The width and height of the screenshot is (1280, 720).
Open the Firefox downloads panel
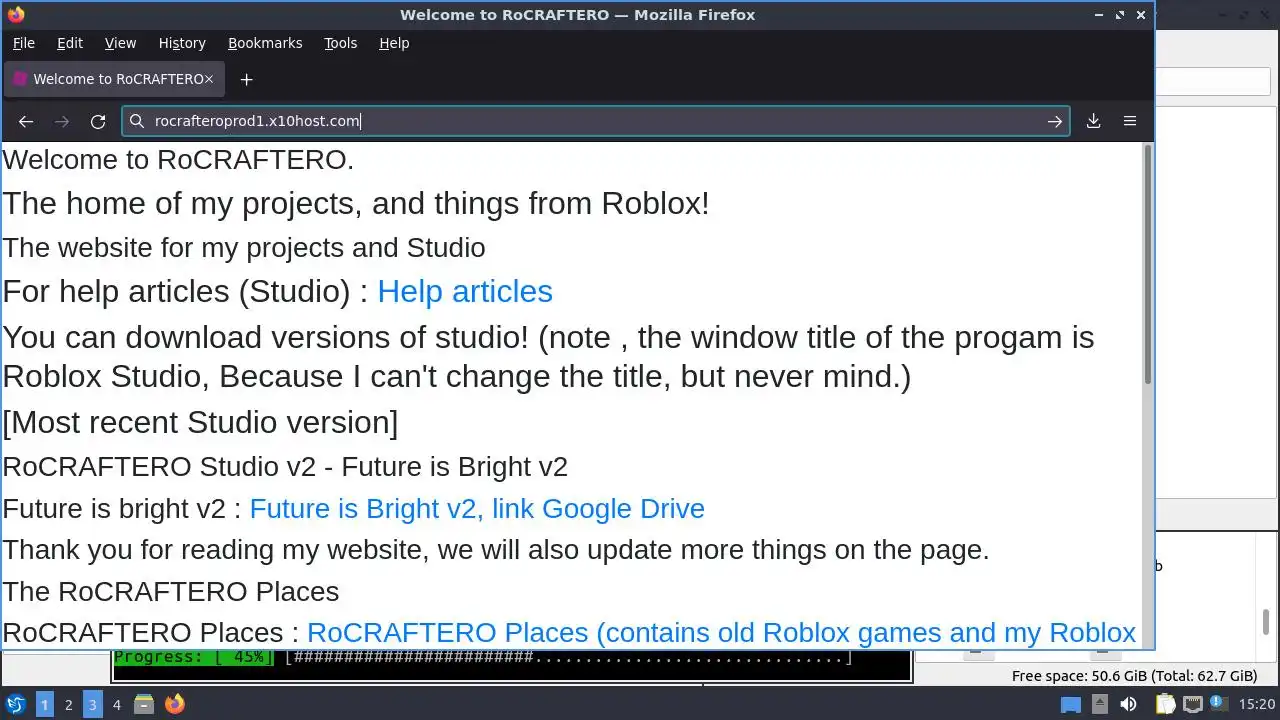tap(1093, 121)
